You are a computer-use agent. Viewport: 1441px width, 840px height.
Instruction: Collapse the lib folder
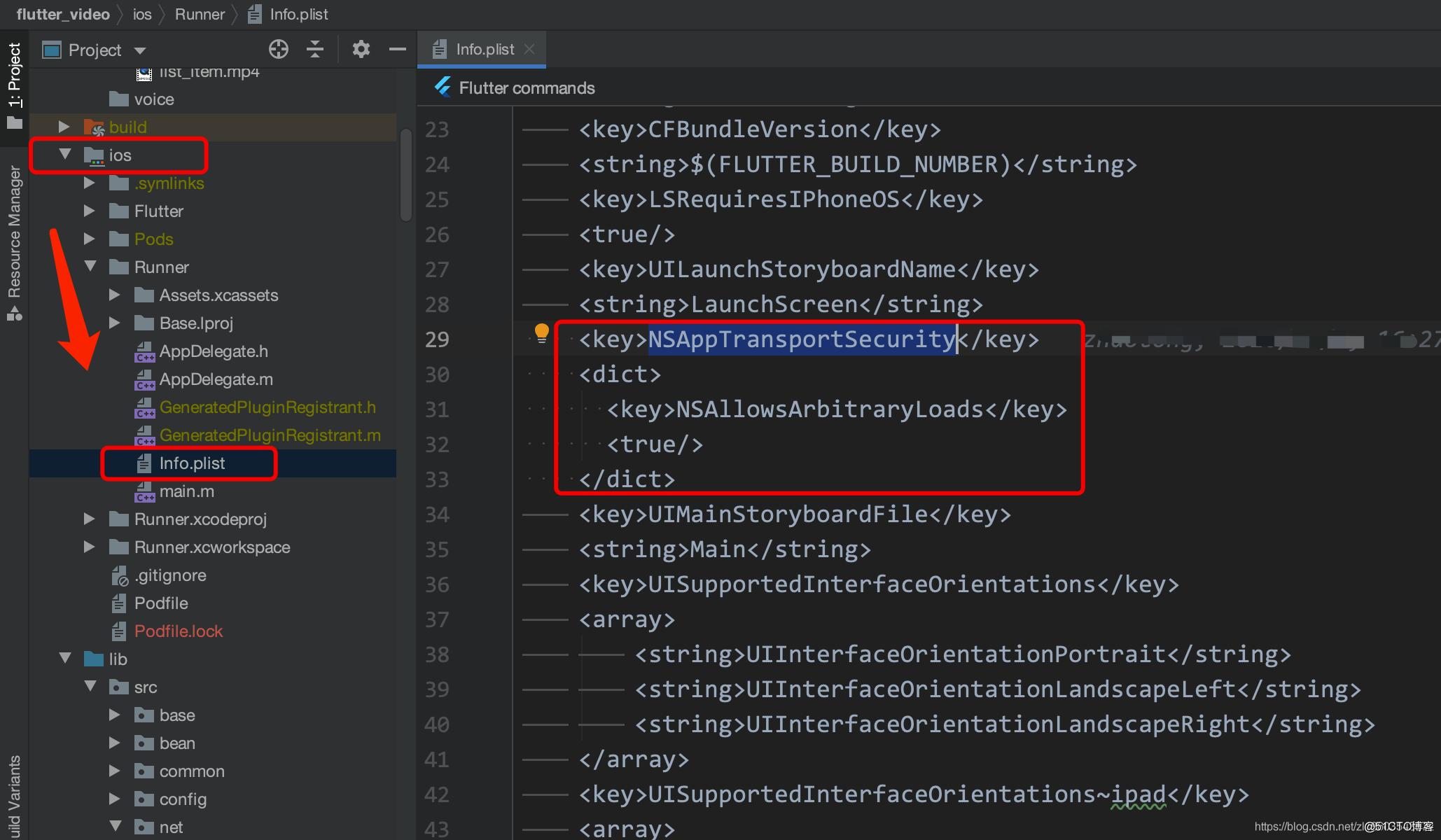(x=65, y=659)
